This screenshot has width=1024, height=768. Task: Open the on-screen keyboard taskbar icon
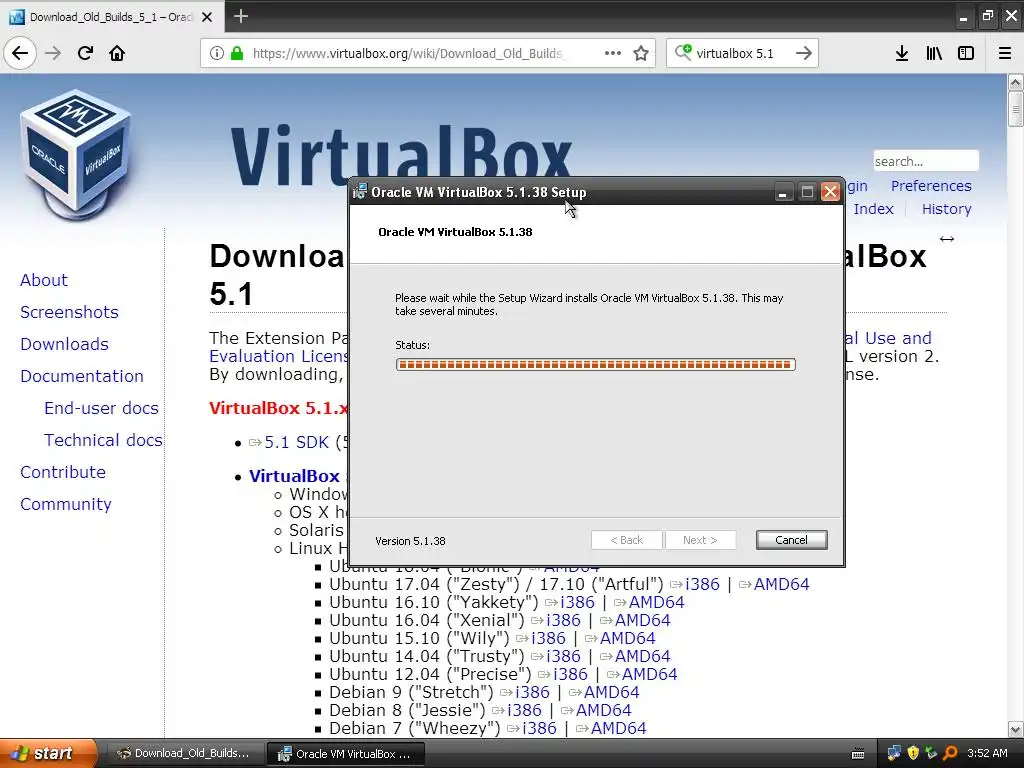(x=858, y=754)
